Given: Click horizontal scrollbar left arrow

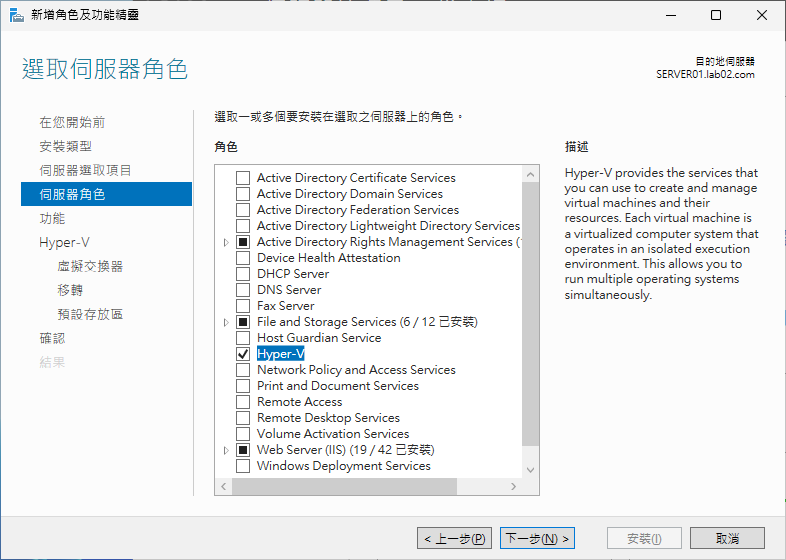Looking at the screenshot, I should (224, 486).
